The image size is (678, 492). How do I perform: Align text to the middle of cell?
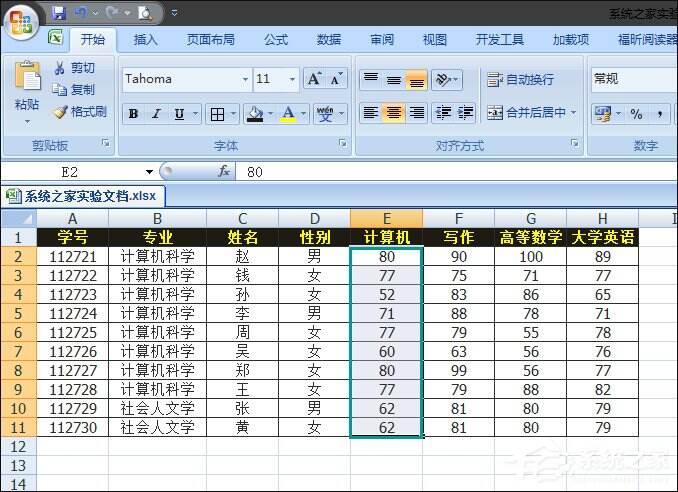(393, 80)
